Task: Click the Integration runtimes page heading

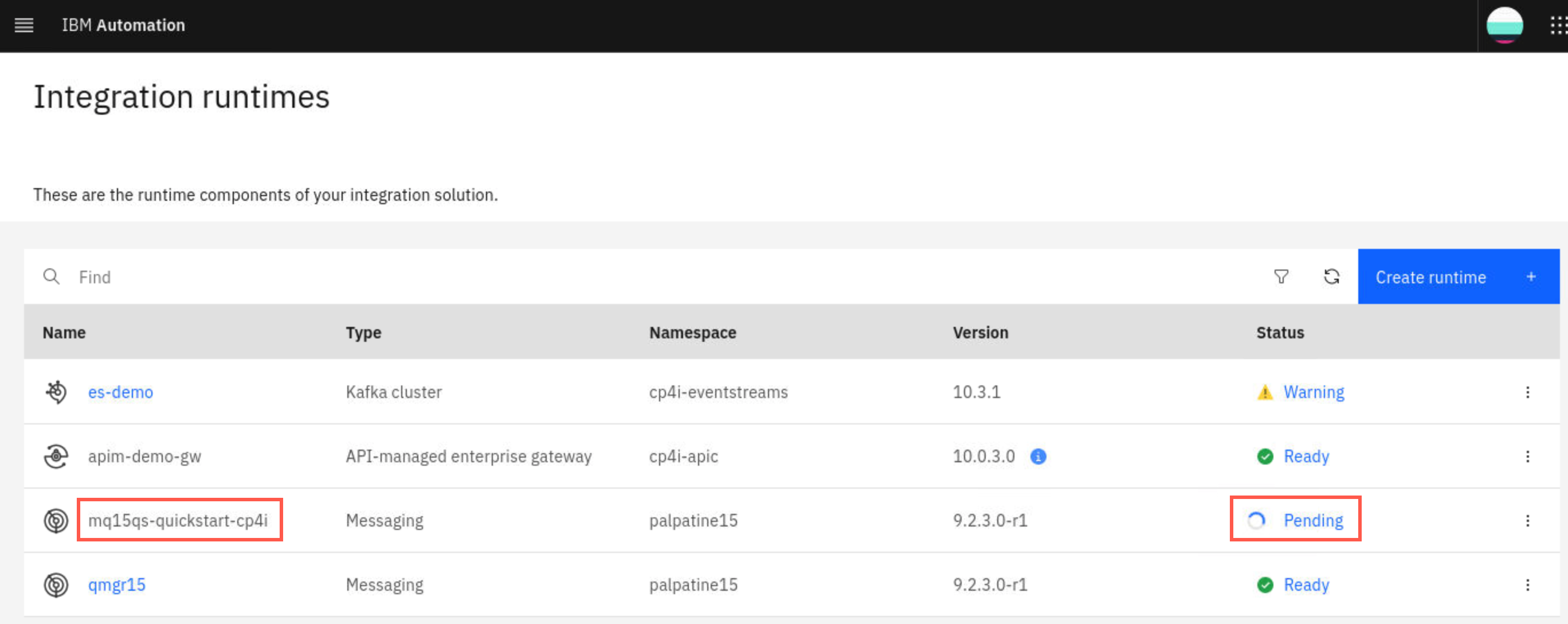Action: (182, 97)
